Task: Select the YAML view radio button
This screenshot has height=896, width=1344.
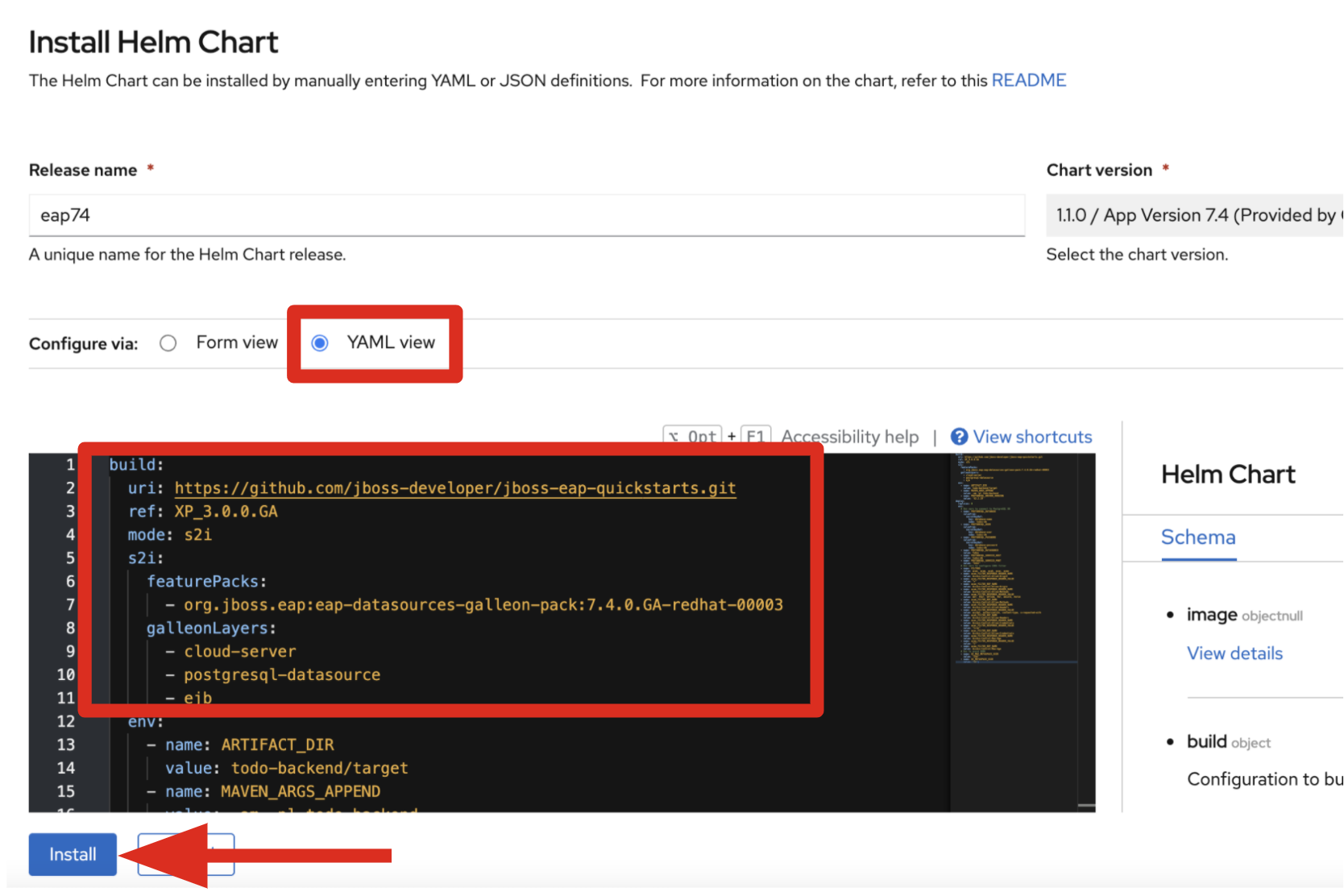Action: 319,342
